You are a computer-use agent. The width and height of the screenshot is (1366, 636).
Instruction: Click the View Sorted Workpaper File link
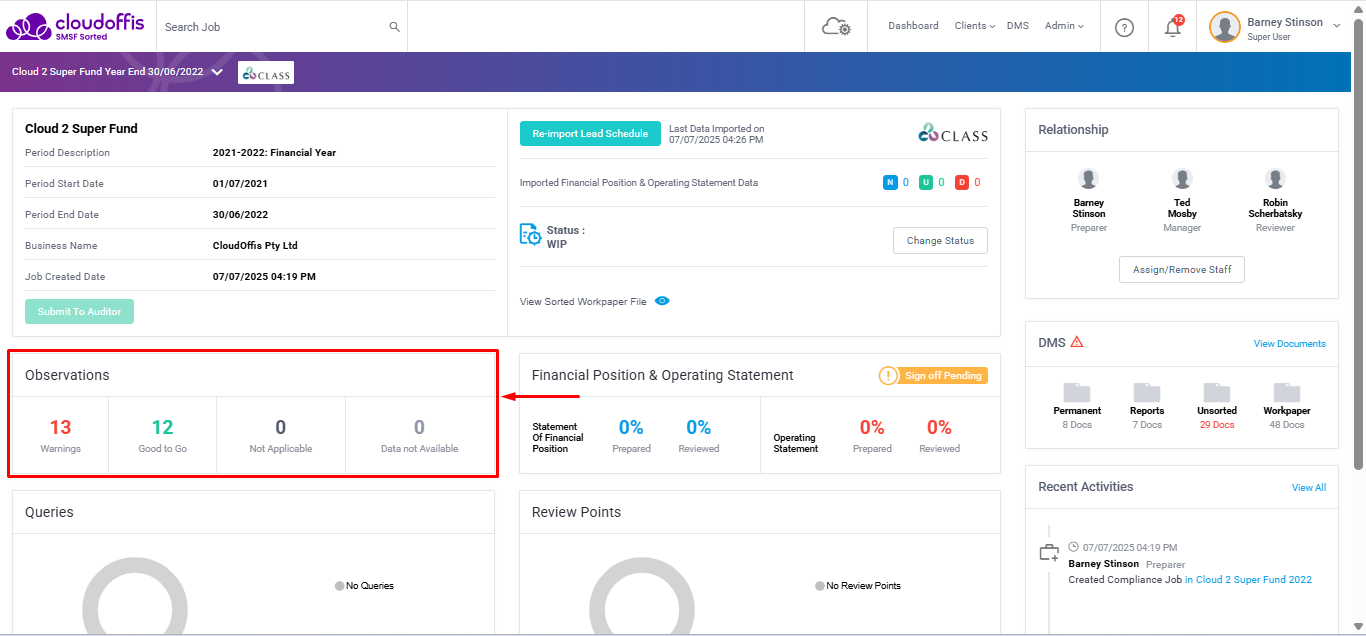click(583, 302)
